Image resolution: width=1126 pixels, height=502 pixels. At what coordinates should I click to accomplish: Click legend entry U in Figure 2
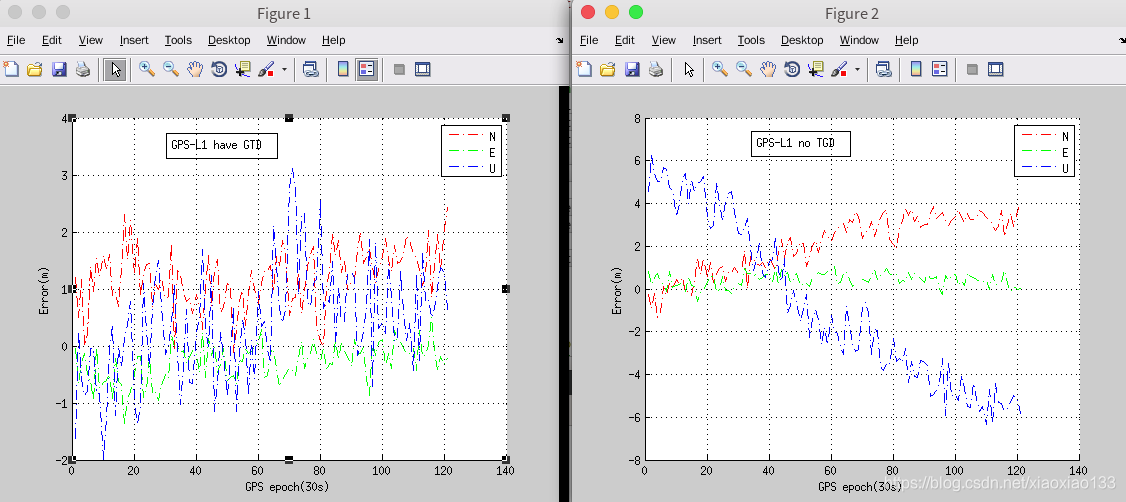1045,168
